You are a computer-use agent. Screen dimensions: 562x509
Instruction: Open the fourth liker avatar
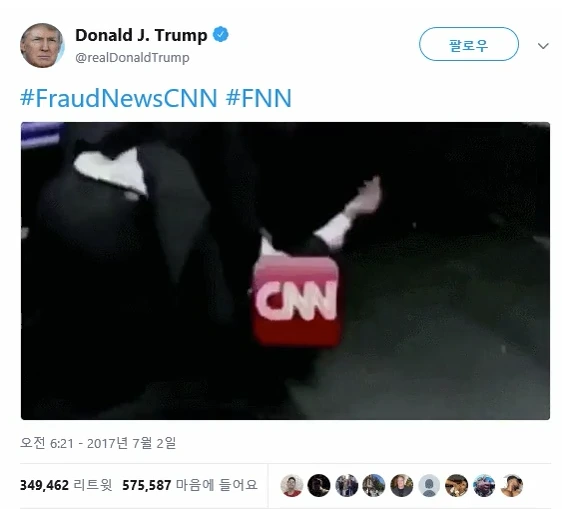[x=374, y=485]
